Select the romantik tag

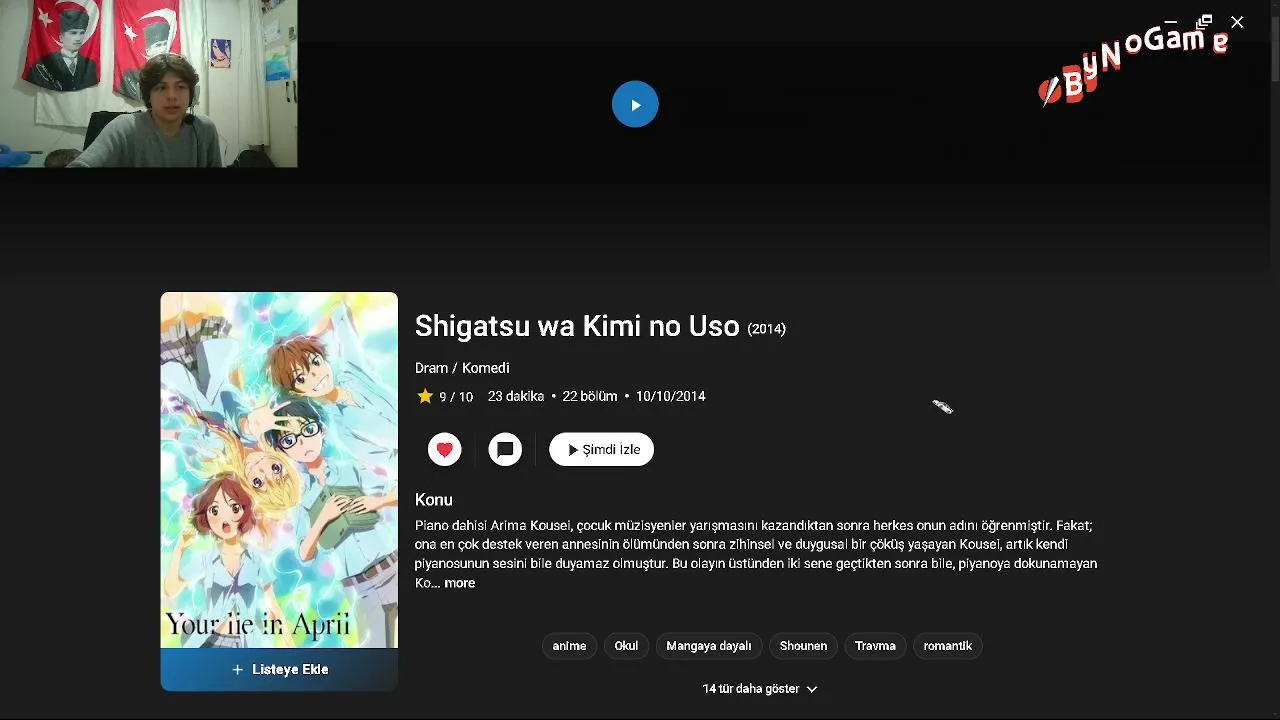coord(948,646)
